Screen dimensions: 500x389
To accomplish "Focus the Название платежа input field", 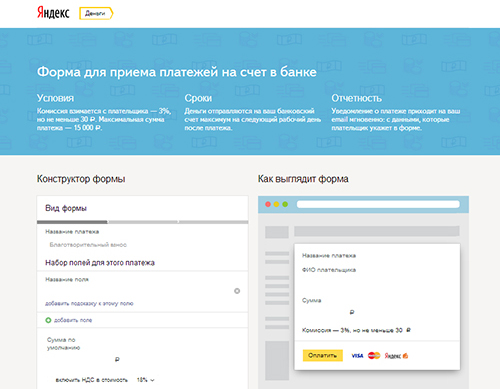I will pyautogui.click(x=142, y=245).
